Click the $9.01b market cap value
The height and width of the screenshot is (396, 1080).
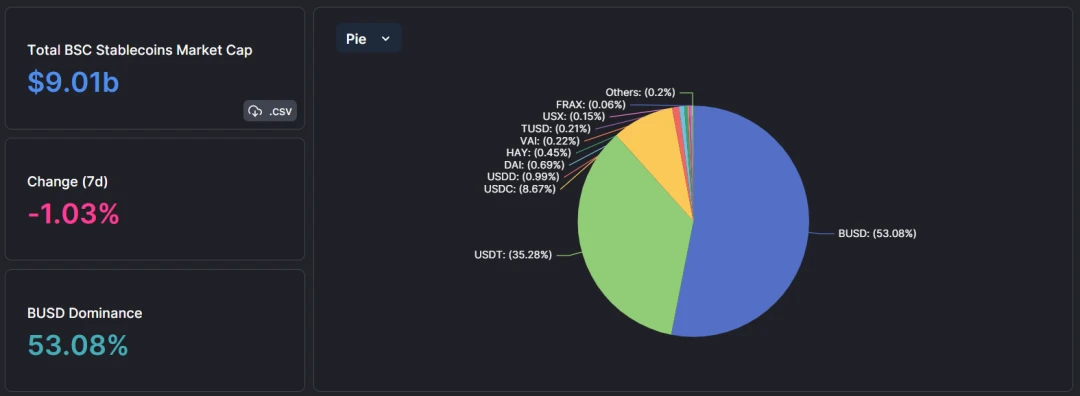point(73,83)
